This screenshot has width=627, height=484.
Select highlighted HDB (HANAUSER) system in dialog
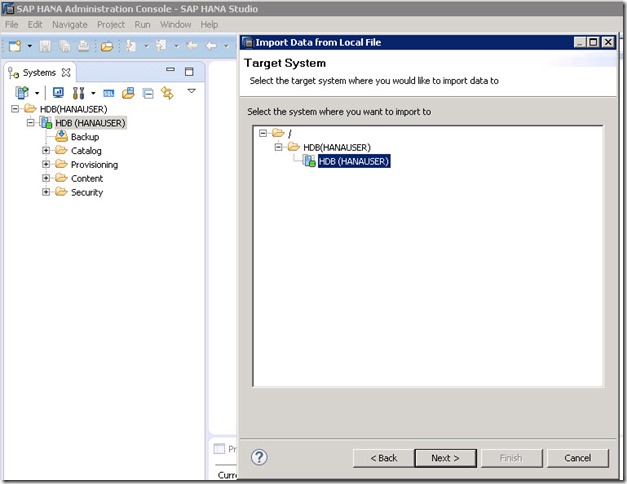click(x=354, y=161)
